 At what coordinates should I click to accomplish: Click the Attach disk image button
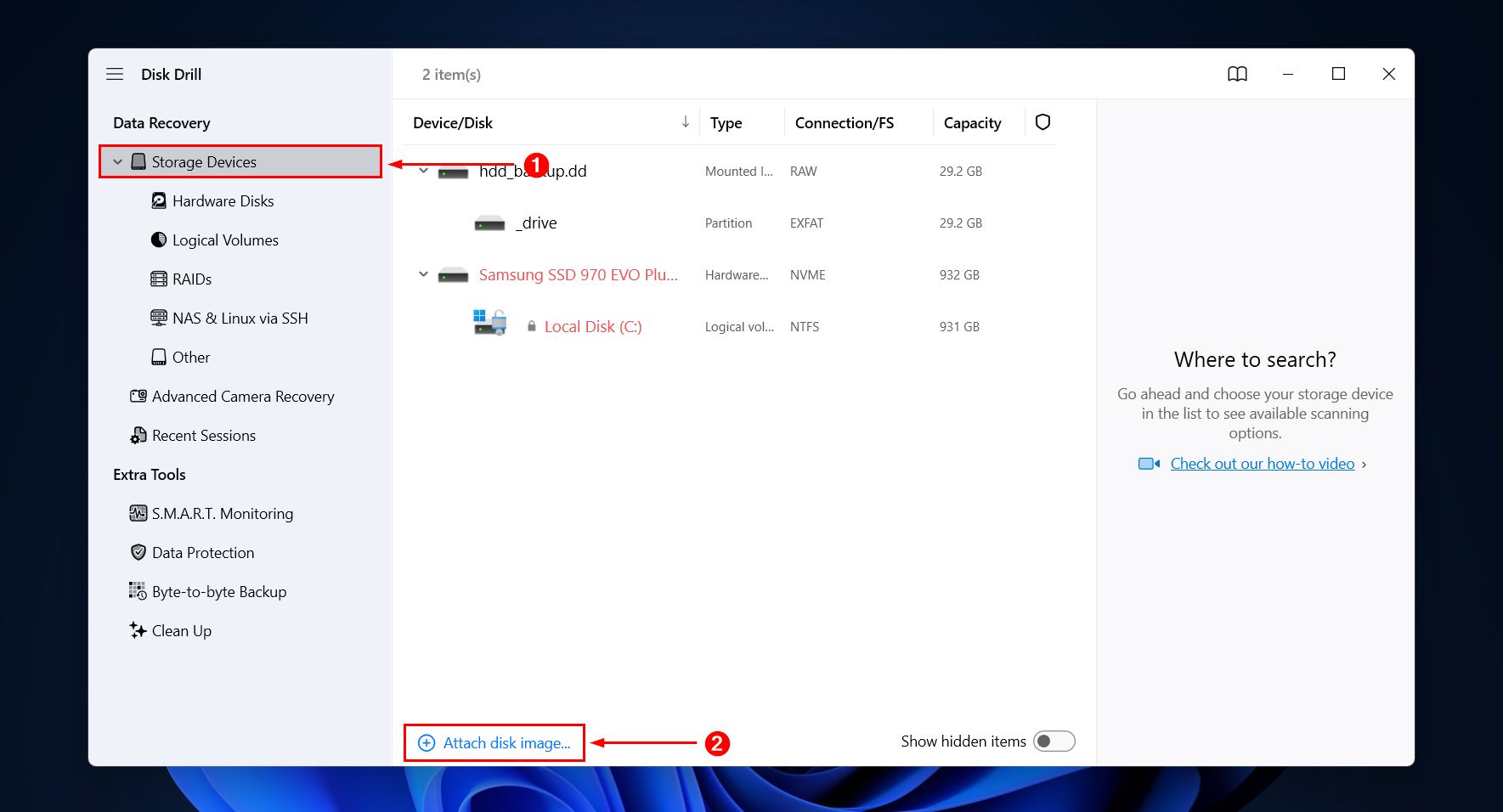494,742
